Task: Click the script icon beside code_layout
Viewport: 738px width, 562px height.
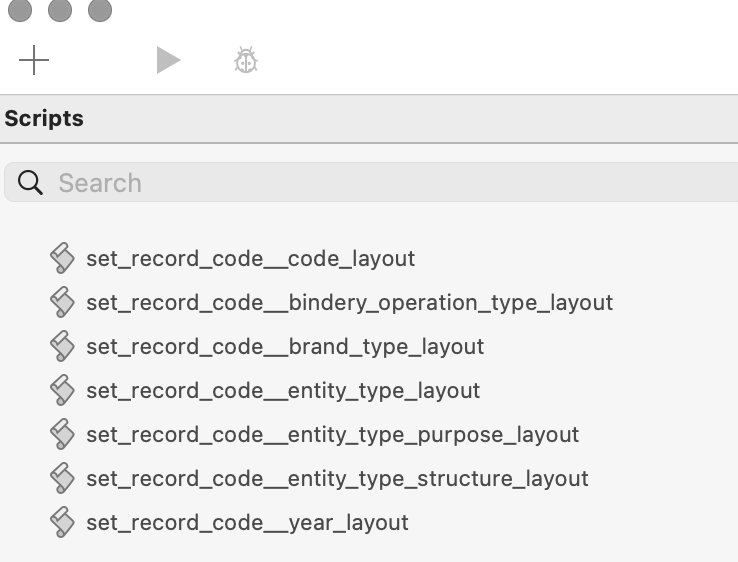Action: coord(62,258)
